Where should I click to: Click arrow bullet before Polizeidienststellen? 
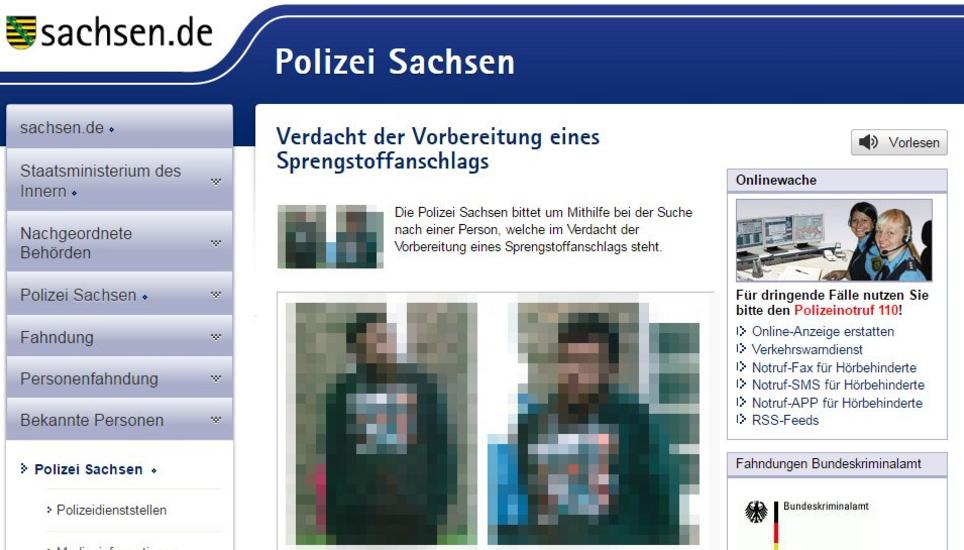pyautogui.click(x=49, y=509)
